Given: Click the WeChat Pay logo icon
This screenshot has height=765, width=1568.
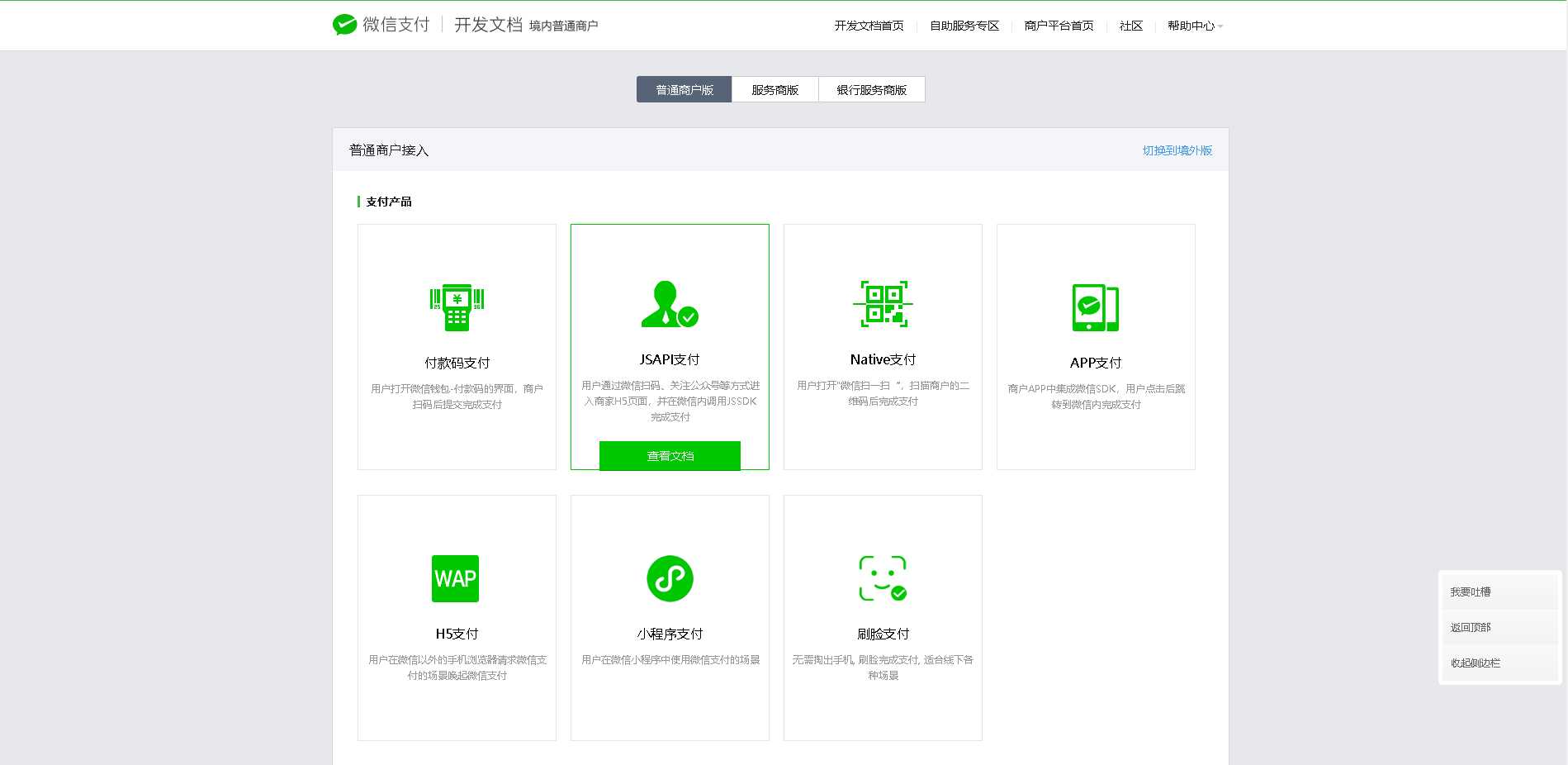Looking at the screenshot, I should click(344, 25).
